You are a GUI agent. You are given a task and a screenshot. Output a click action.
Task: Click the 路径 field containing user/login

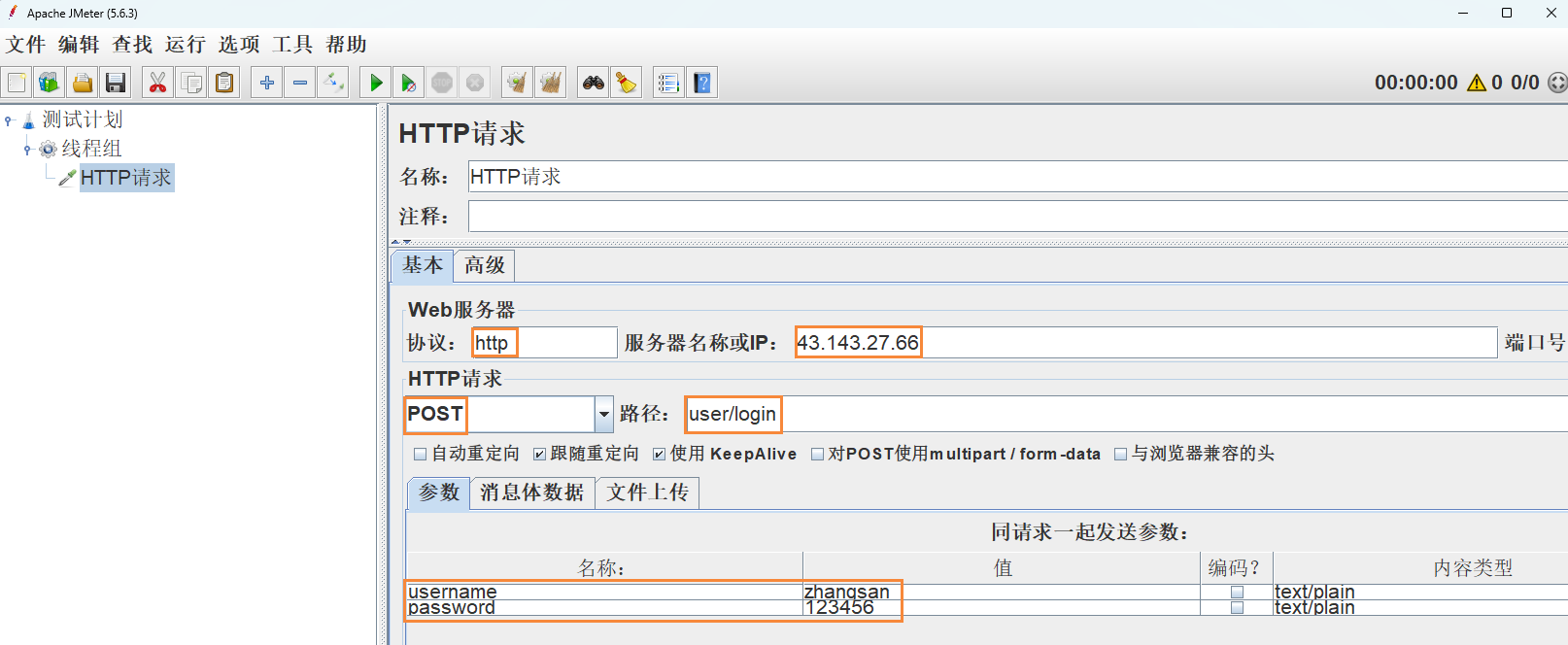[1127, 414]
